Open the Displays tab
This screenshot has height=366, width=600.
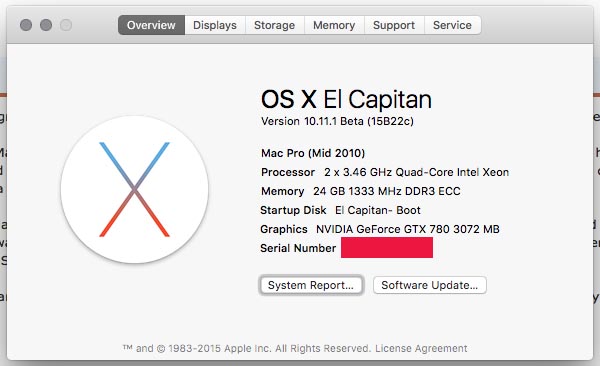215,25
